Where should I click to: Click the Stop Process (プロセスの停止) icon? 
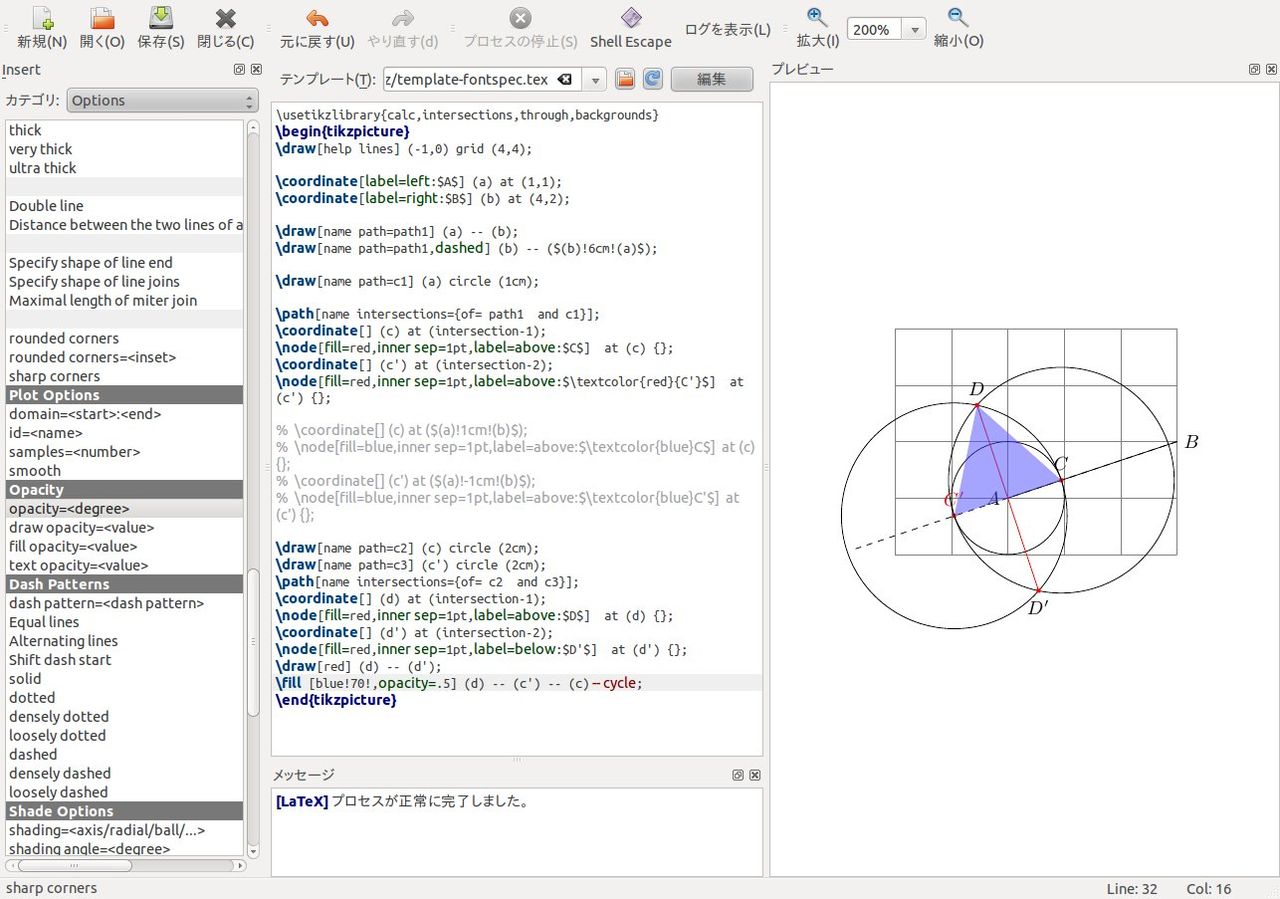[x=520, y=18]
